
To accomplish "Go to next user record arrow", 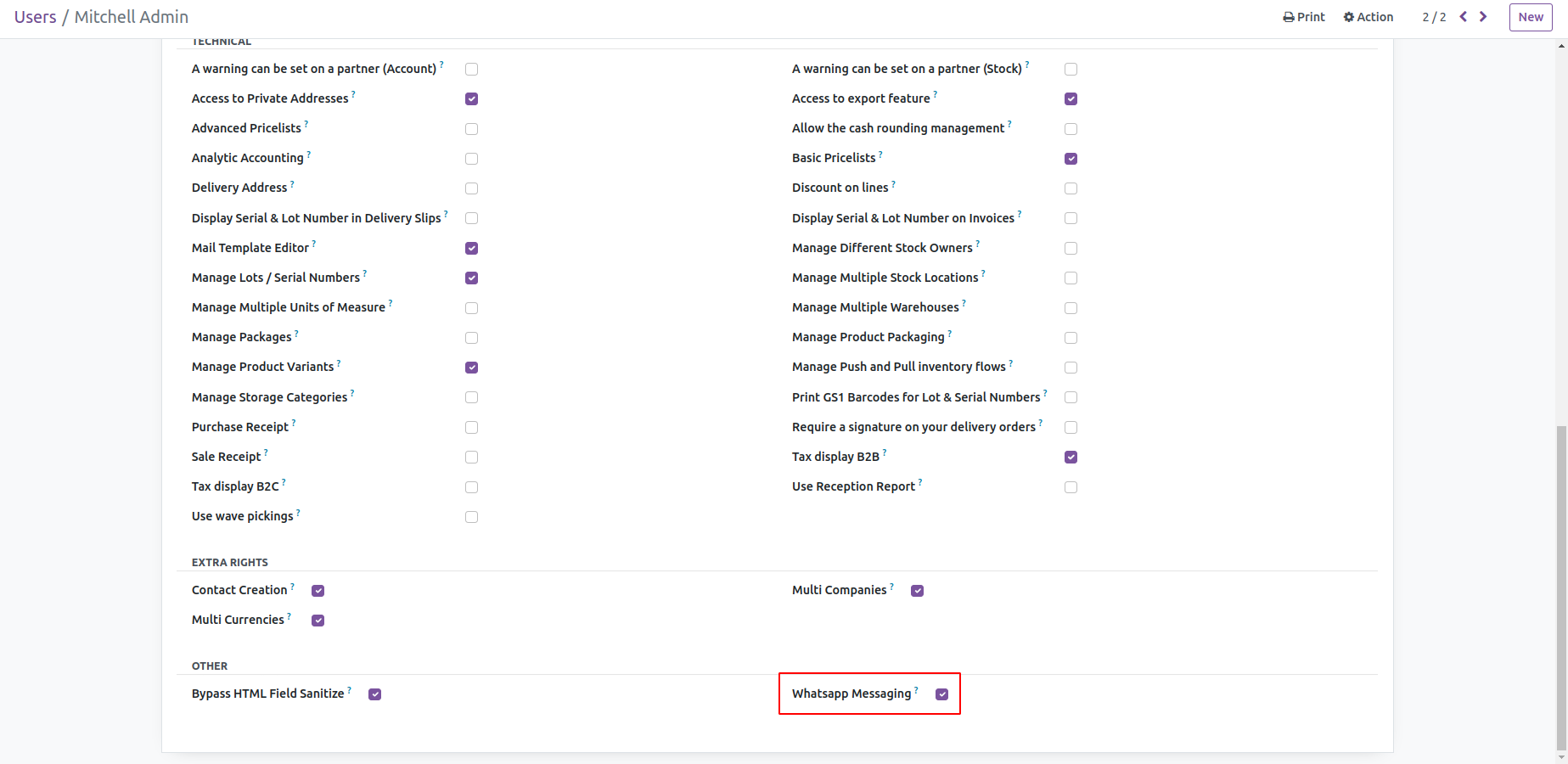I will coord(1483,17).
